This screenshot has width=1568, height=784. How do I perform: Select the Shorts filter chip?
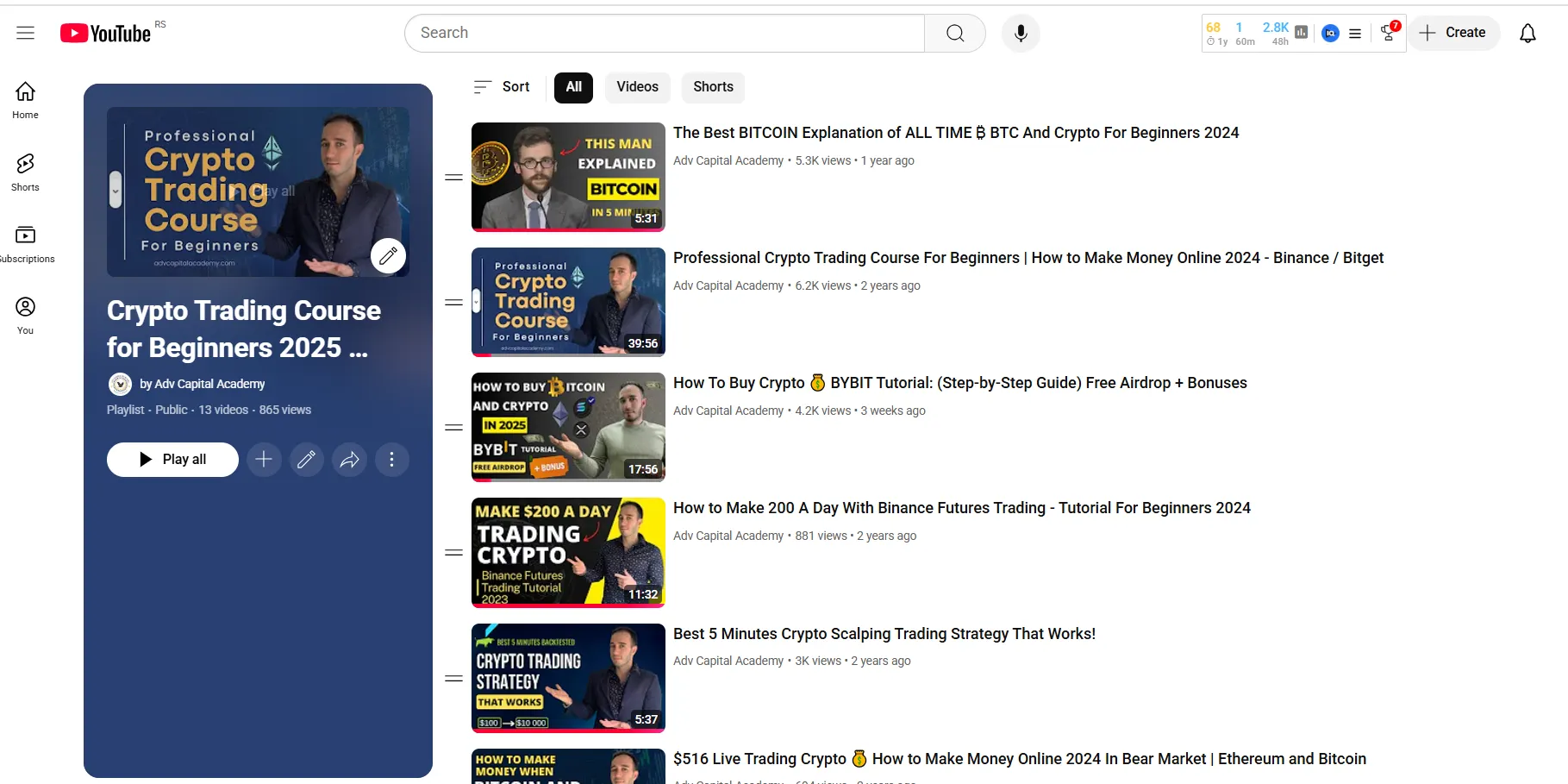pos(713,87)
